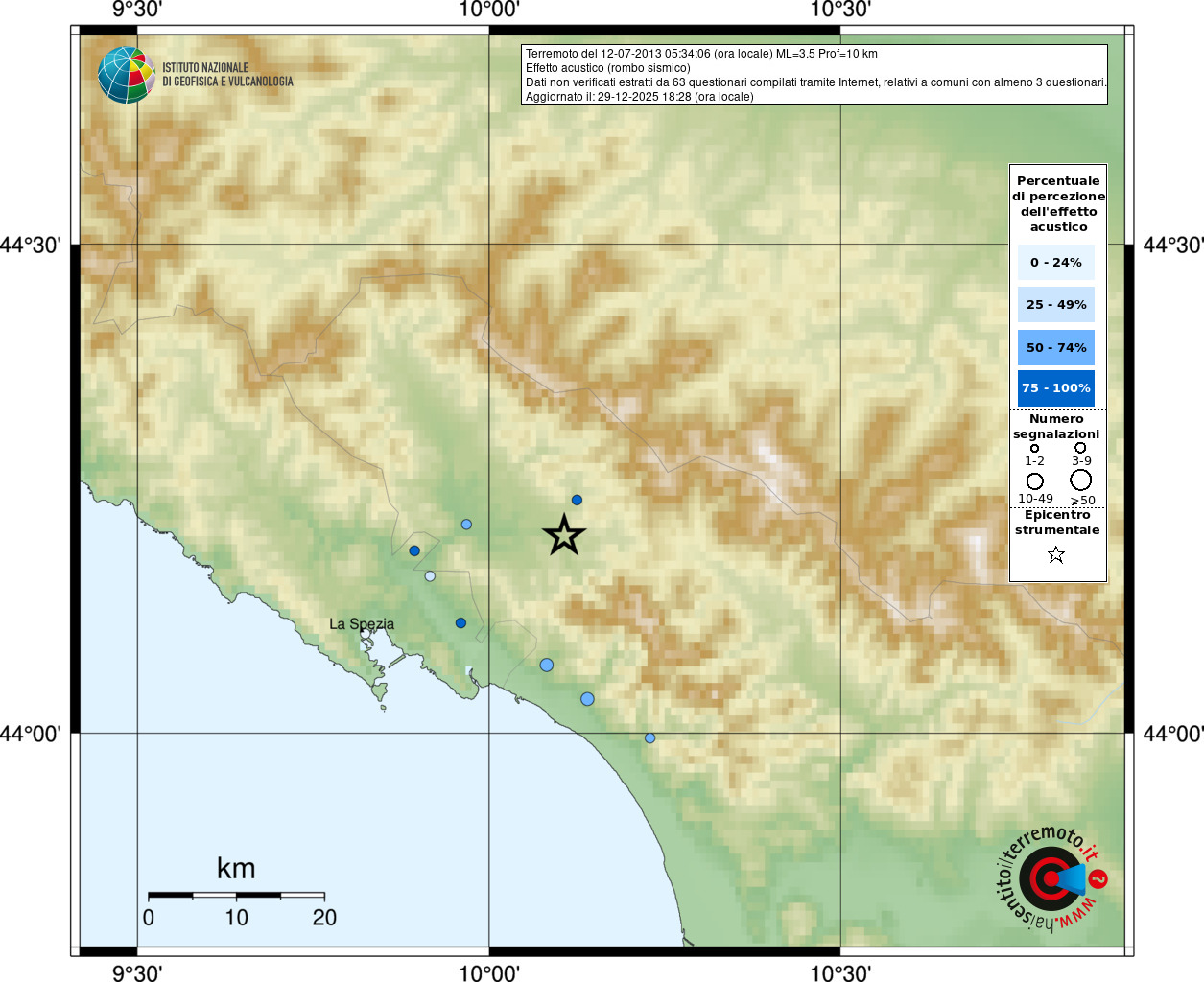Click the 'Effetto acustico (rombo sismico)' line
Screen dimensions: 1204x982
608,68
